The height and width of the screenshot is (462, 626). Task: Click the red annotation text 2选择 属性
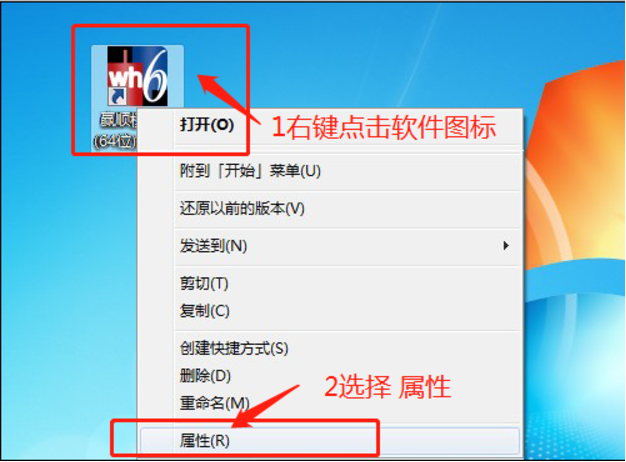387,387
